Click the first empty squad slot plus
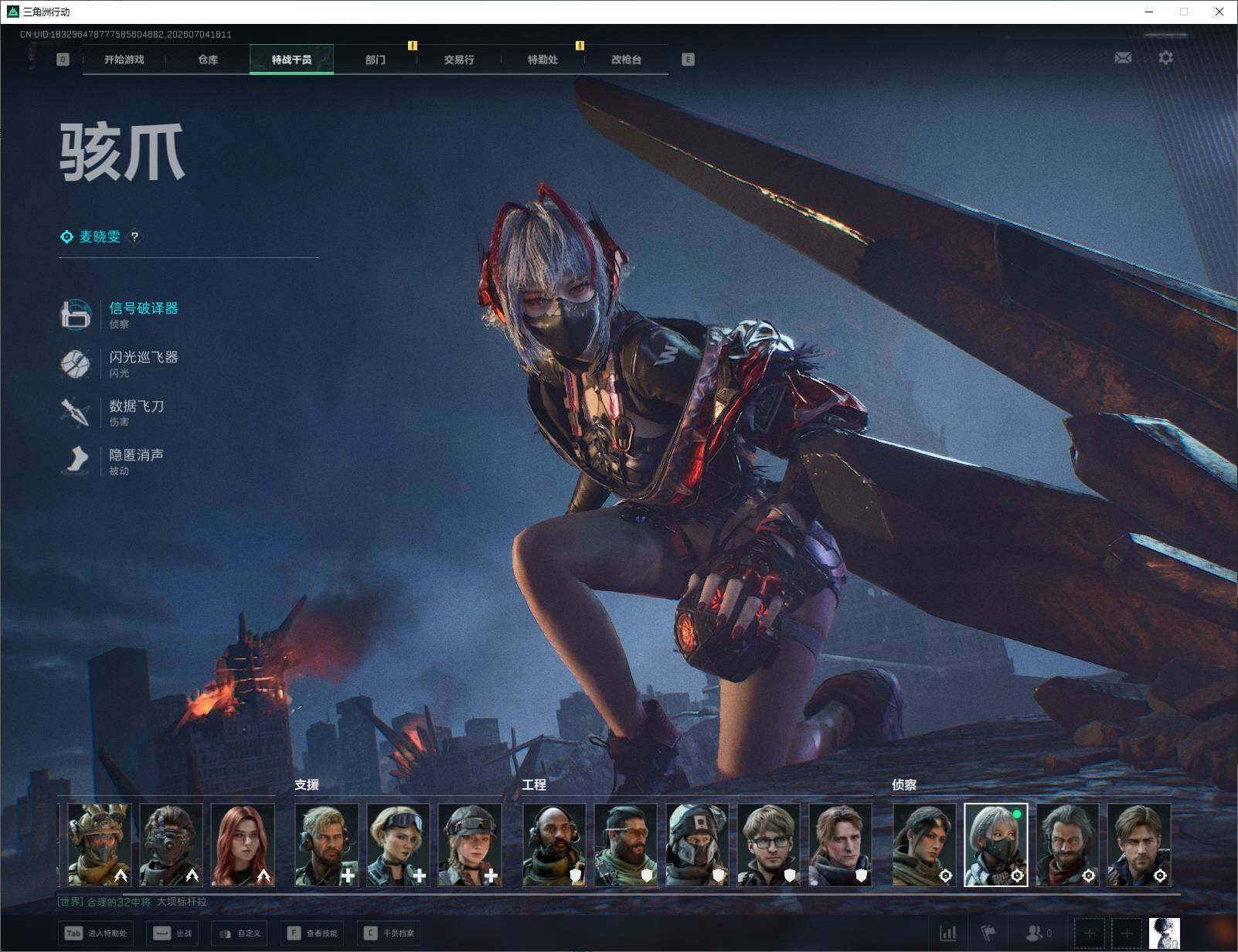The image size is (1238, 952). point(1089,933)
